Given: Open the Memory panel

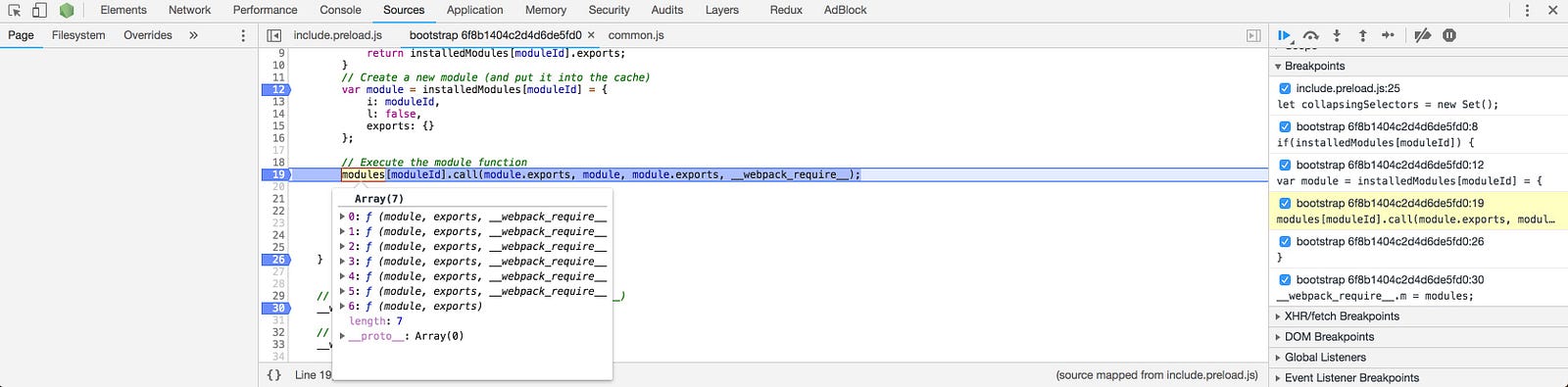Looking at the screenshot, I should pos(546,10).
